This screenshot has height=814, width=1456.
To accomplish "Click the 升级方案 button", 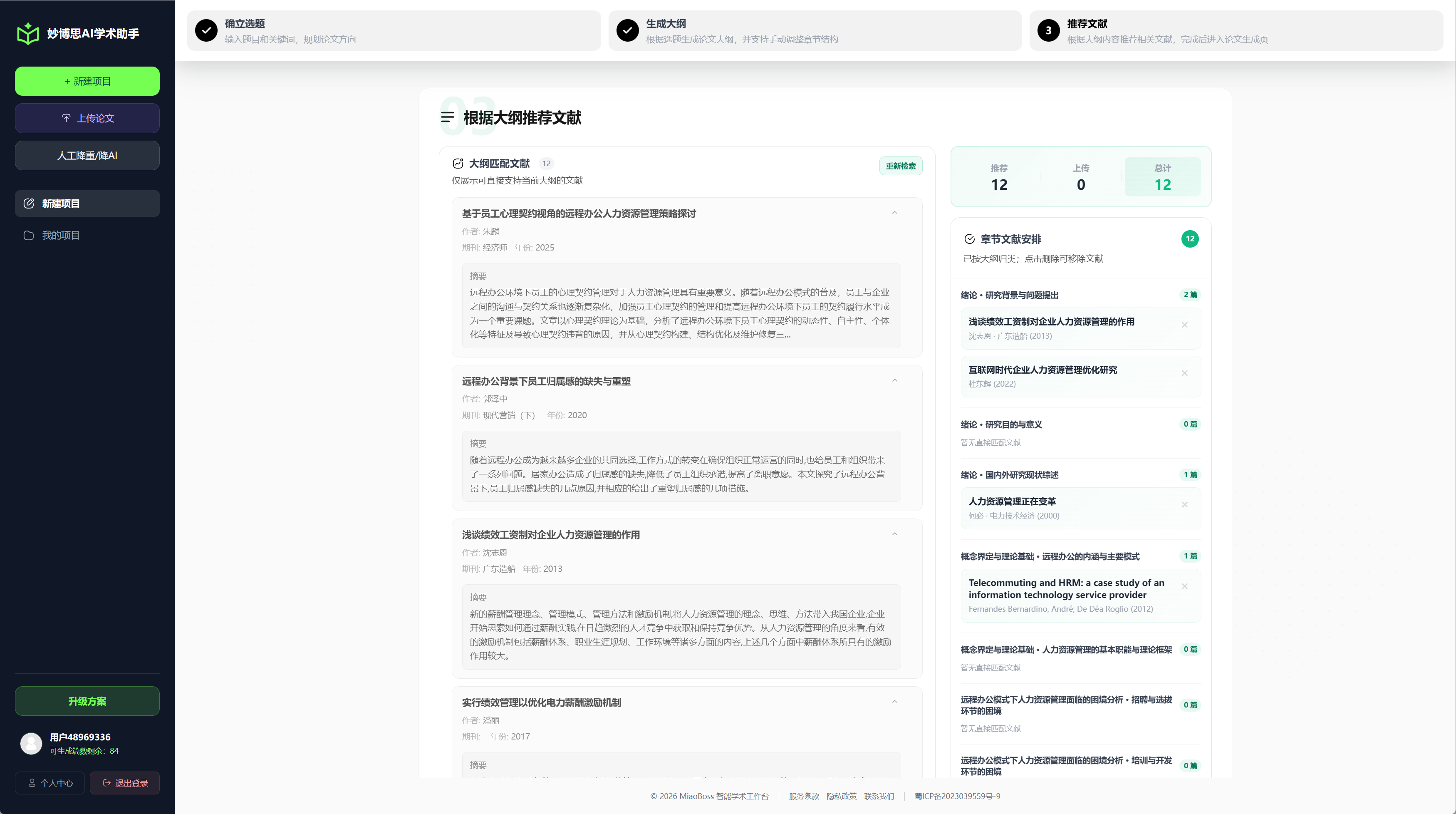I will click(87, 701).
